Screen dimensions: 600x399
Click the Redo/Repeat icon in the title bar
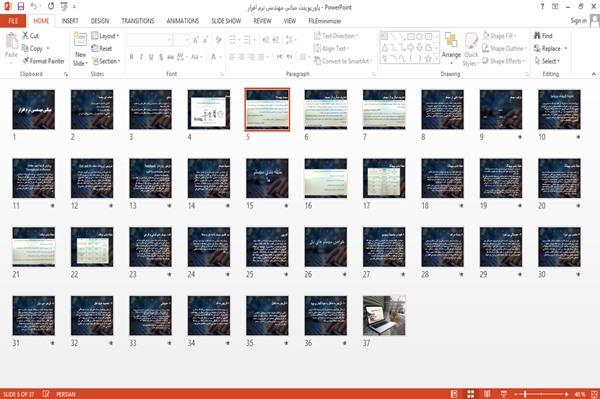click(x=51, y=6)
